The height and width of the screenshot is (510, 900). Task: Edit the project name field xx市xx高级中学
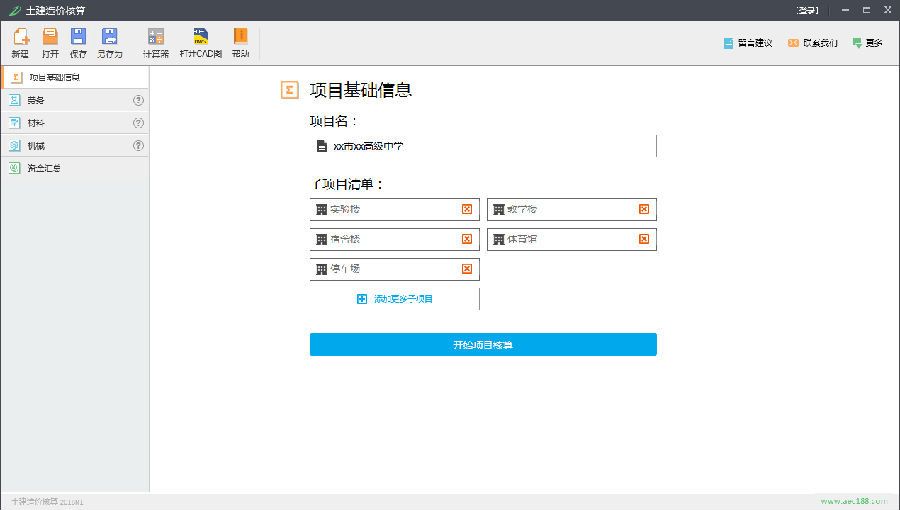click(483, 146)
